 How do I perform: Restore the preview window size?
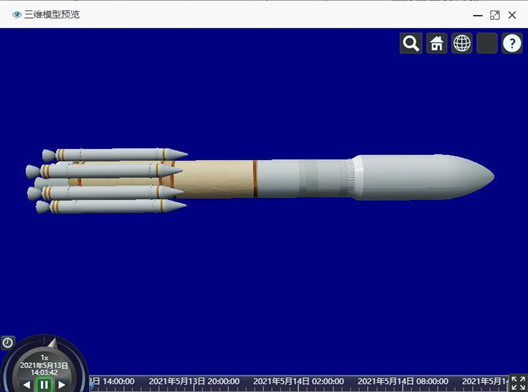[495, 15]
